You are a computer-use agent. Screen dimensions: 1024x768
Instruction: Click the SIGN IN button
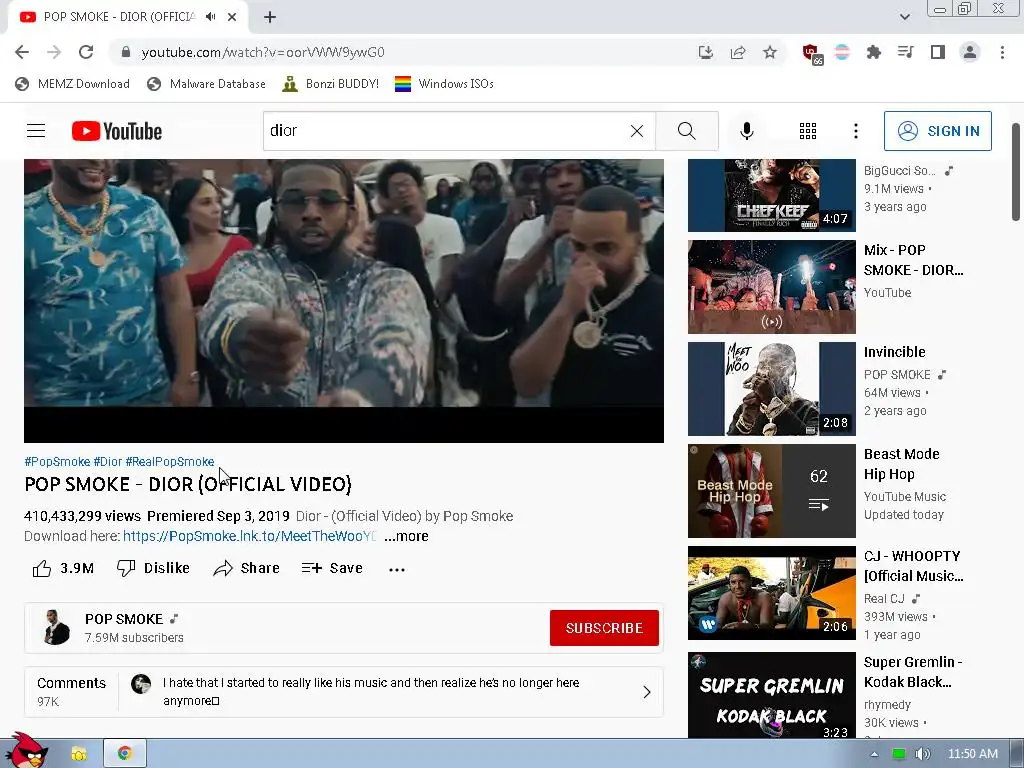[937, 131]
